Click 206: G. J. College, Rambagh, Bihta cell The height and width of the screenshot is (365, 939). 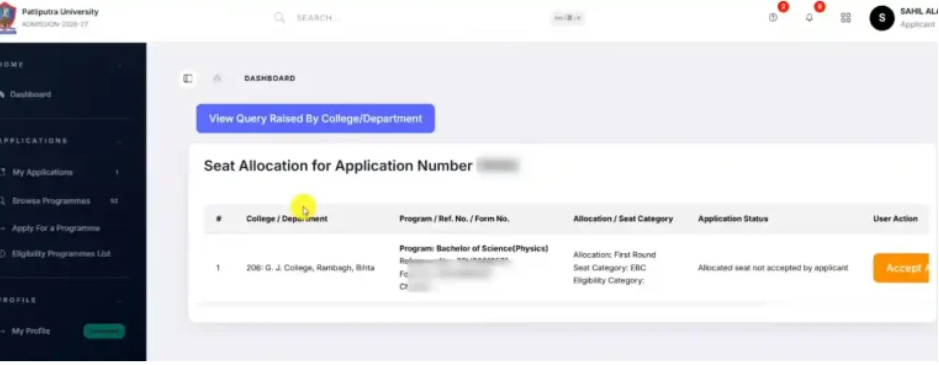pyautogui.click(x=310, y=268)
